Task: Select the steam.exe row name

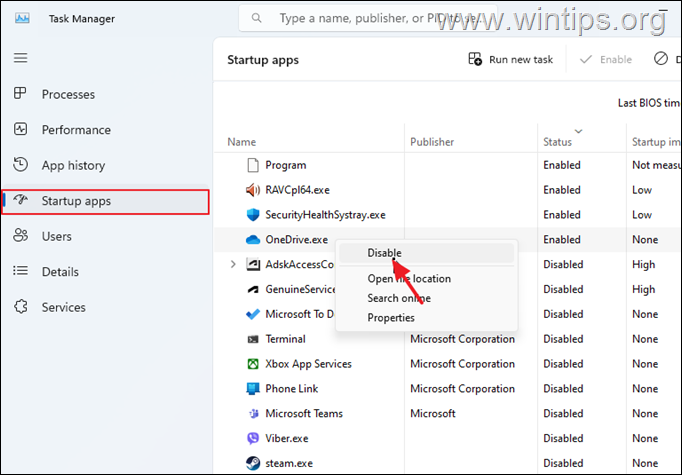Action: tap(289, 463)
